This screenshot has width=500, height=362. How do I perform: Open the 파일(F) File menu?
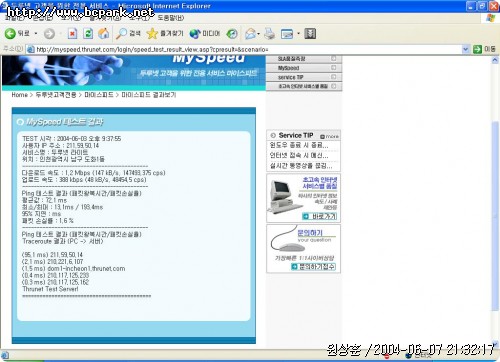14,18
